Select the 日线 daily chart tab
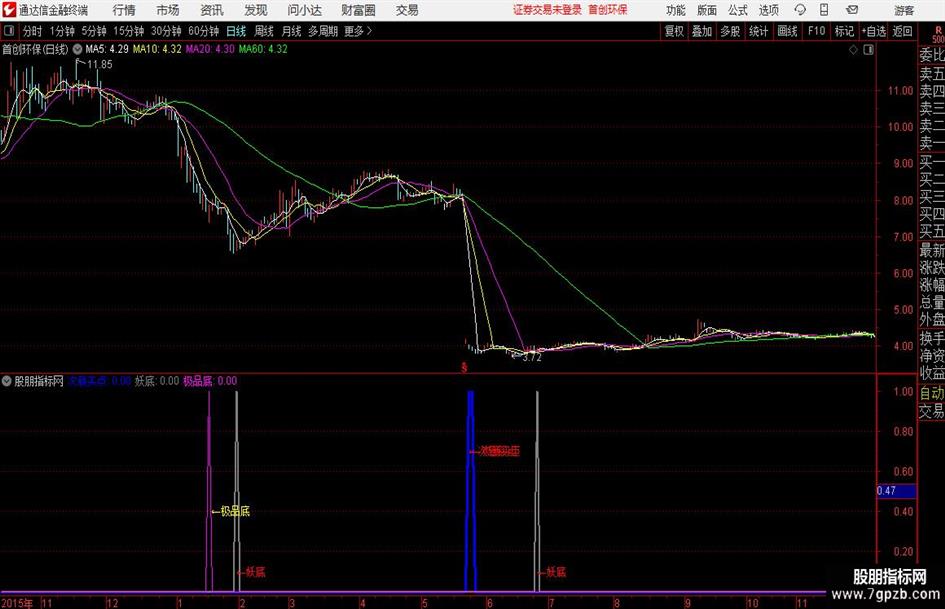Screen dimensions: 945x609 (x=236, y=31)
